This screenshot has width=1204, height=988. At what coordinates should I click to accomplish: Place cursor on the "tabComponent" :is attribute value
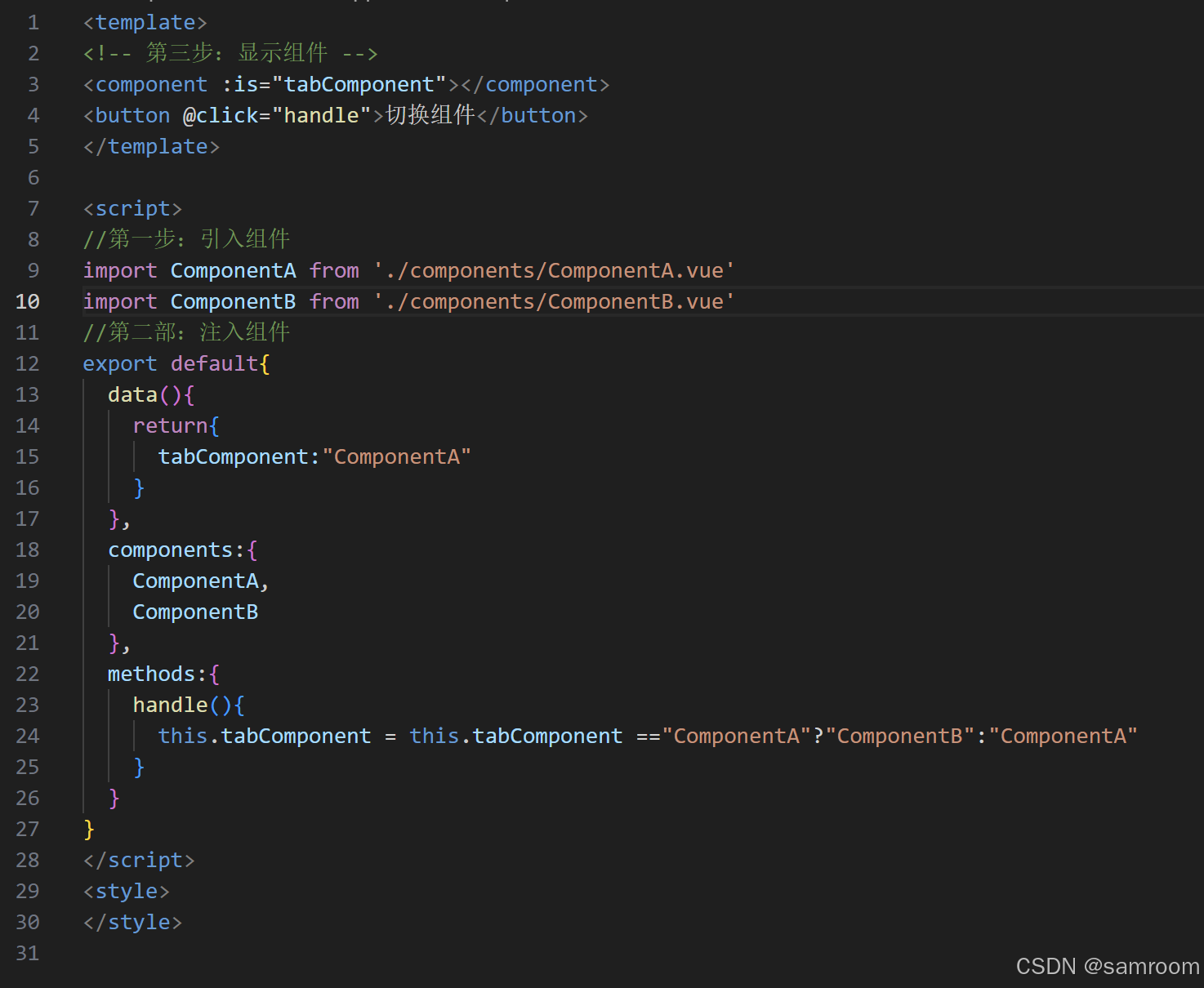coord(359,85)
